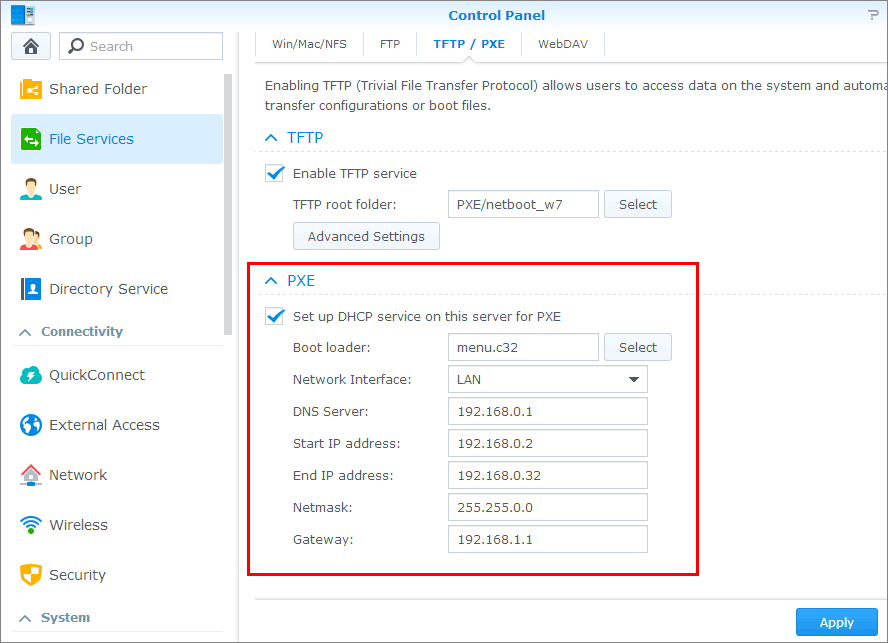Click the DNS Server address field
The image size is (888, 643).
coord(548,411)
